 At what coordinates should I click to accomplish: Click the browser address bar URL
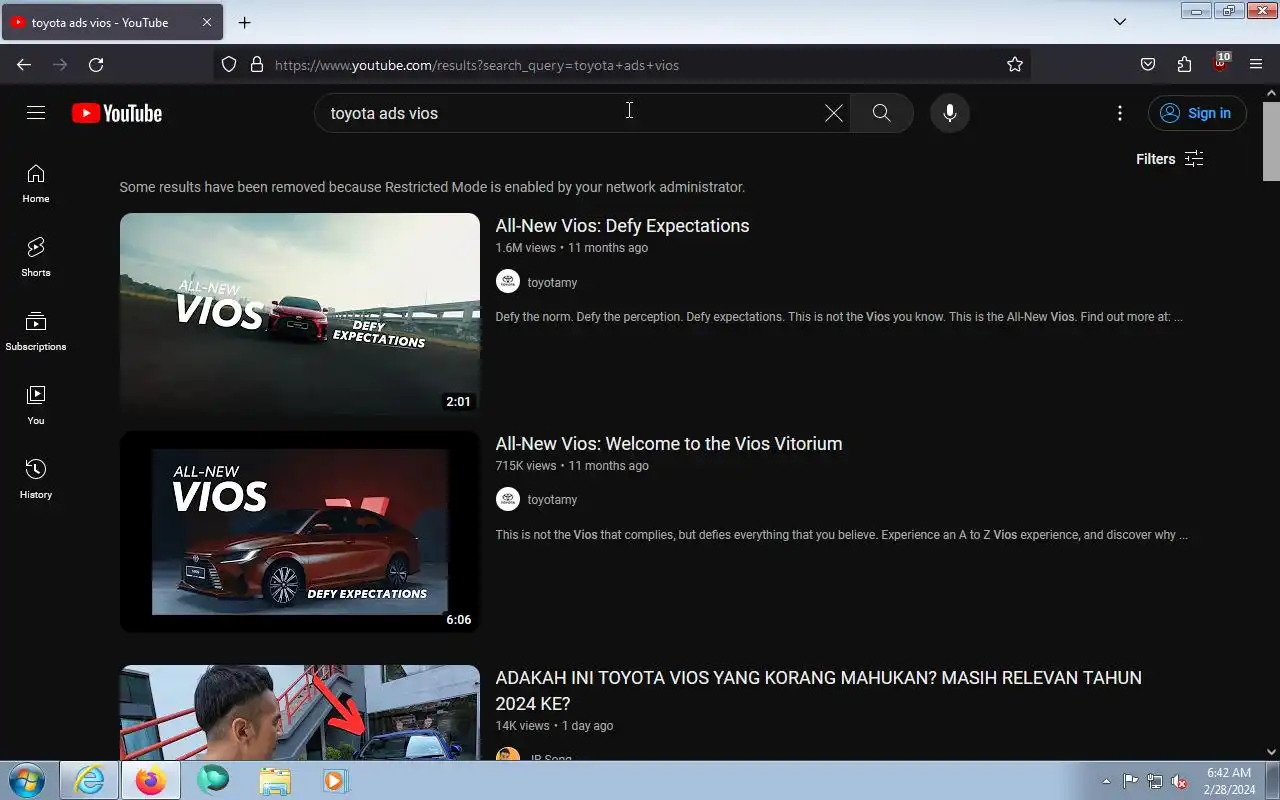pos(477,65)
